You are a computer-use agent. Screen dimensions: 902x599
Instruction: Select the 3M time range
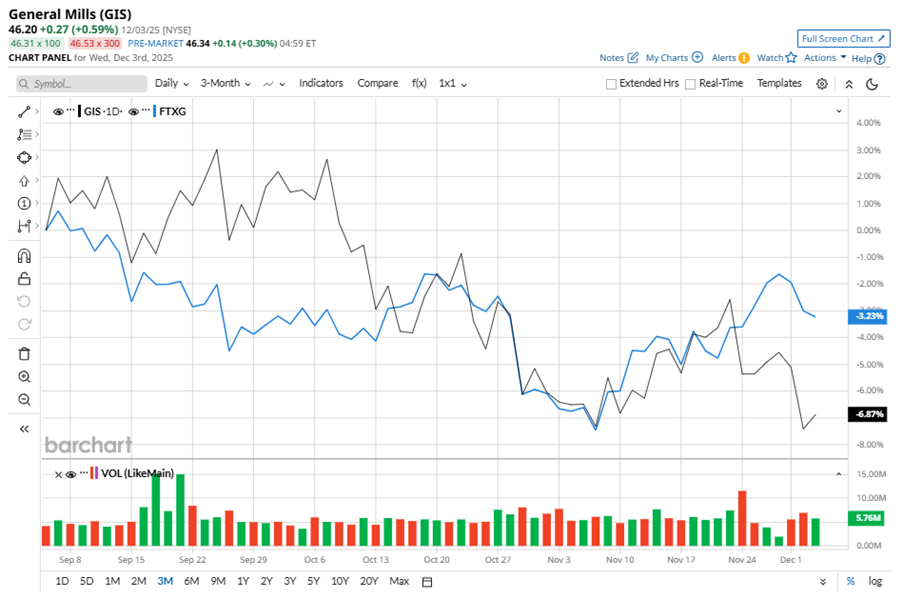(165, 581)
